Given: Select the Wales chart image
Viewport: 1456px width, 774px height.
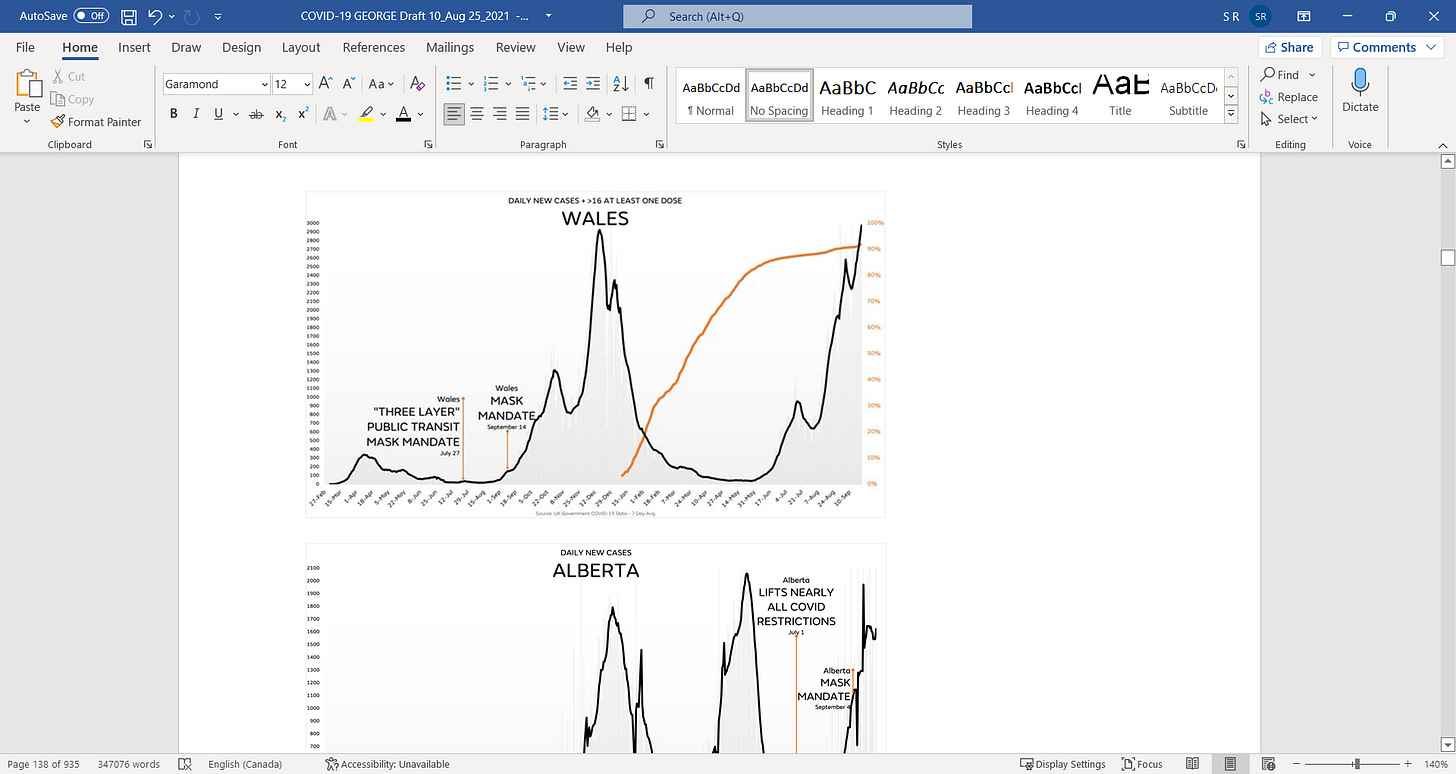Looking at the screenshot, I should coord(595,354).
